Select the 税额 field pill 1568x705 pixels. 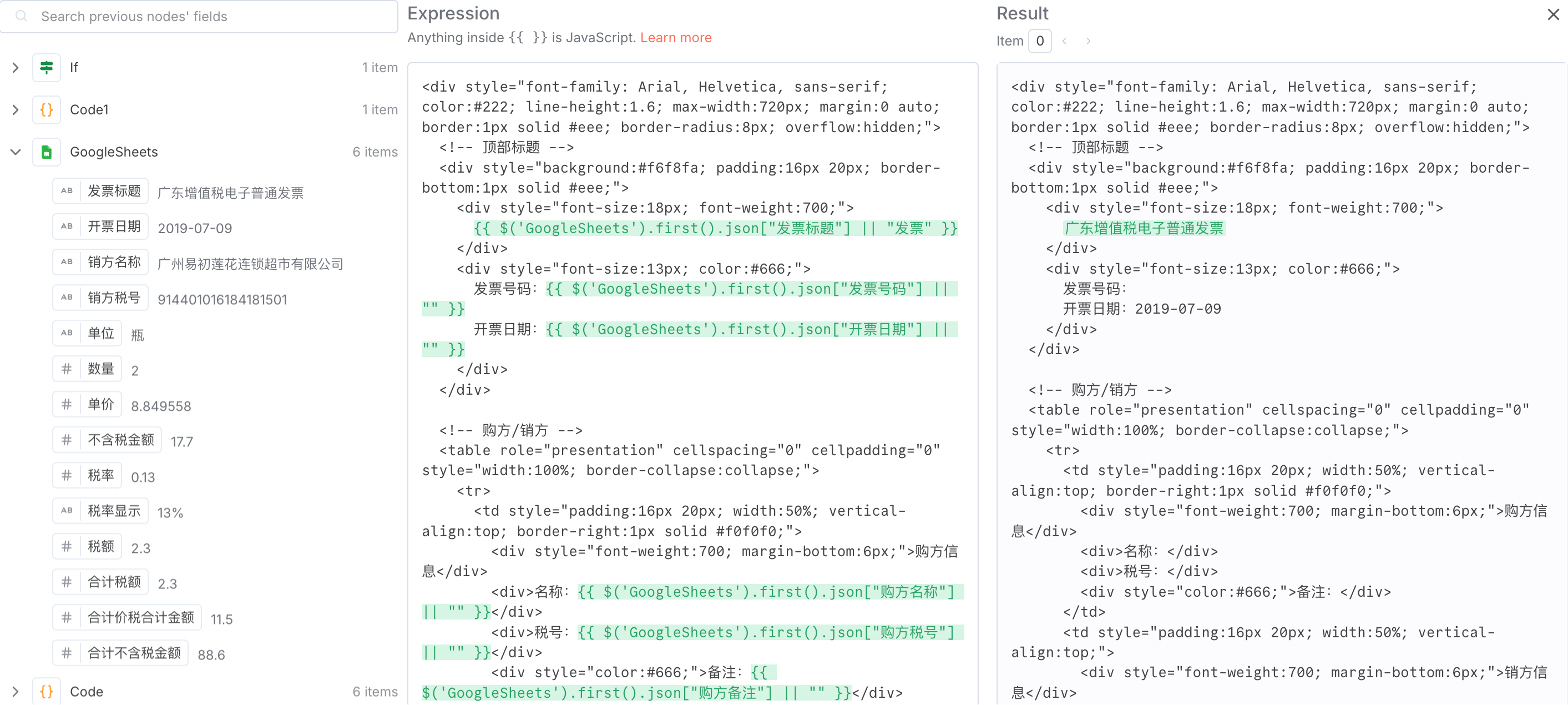[87, 547]
